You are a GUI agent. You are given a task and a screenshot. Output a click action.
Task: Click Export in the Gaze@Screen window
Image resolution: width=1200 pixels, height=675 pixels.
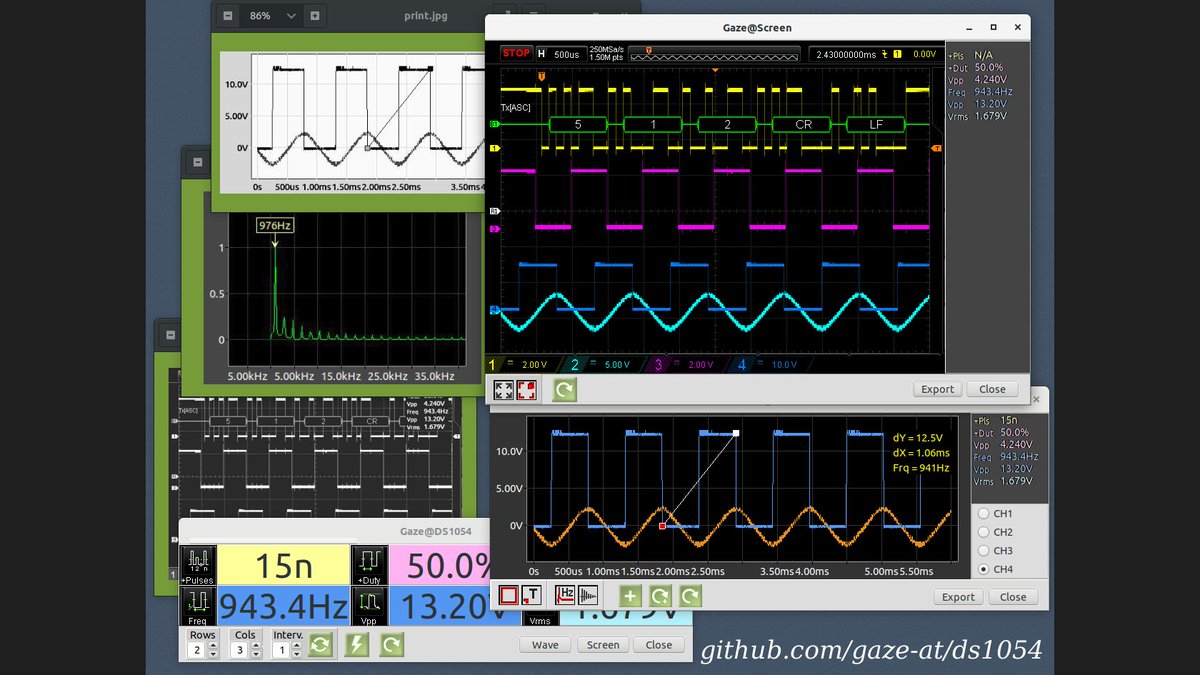937,388
